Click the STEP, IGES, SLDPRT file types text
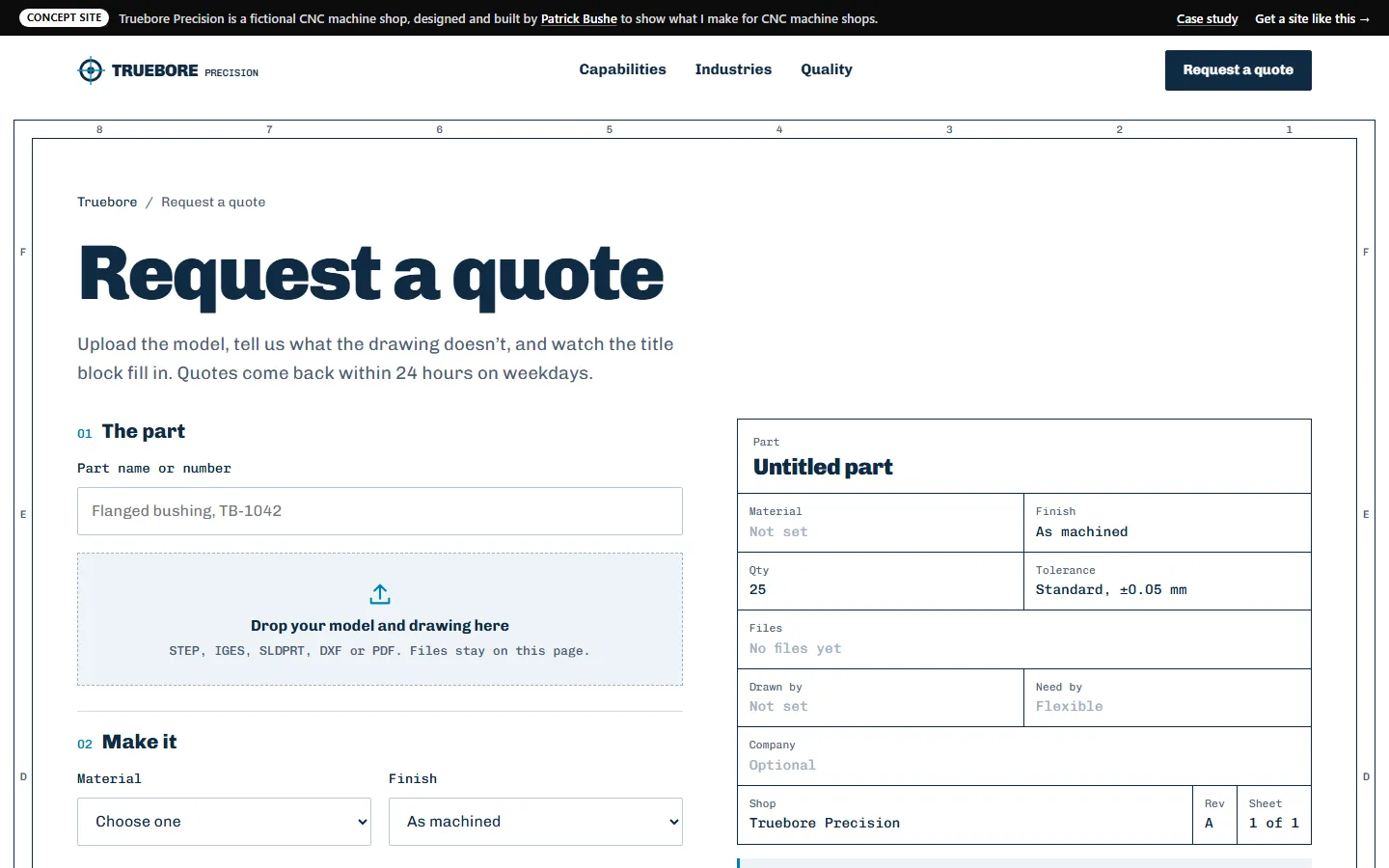The image size is (1389, 868). pos(379,651)
